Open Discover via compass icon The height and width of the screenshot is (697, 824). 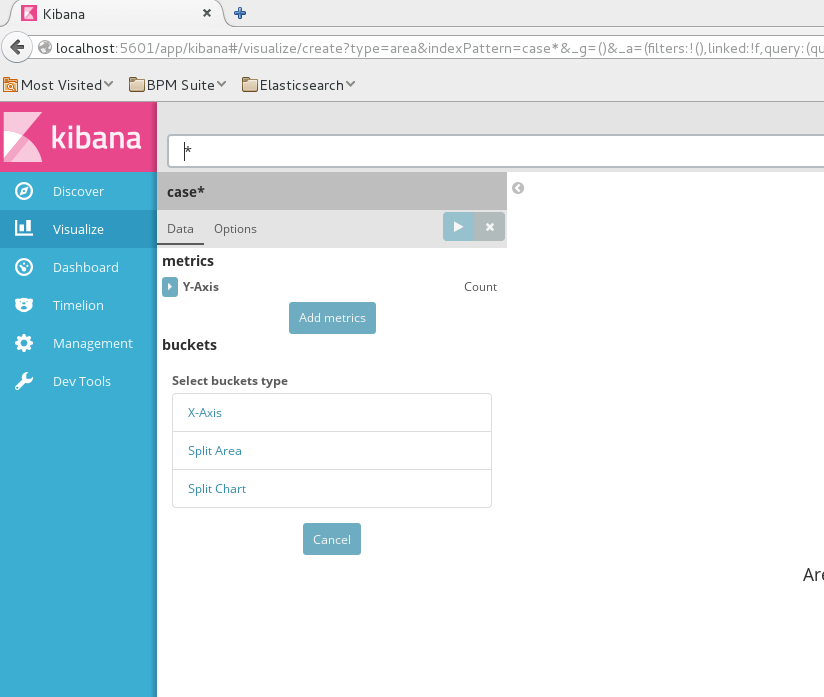point(24,191)
